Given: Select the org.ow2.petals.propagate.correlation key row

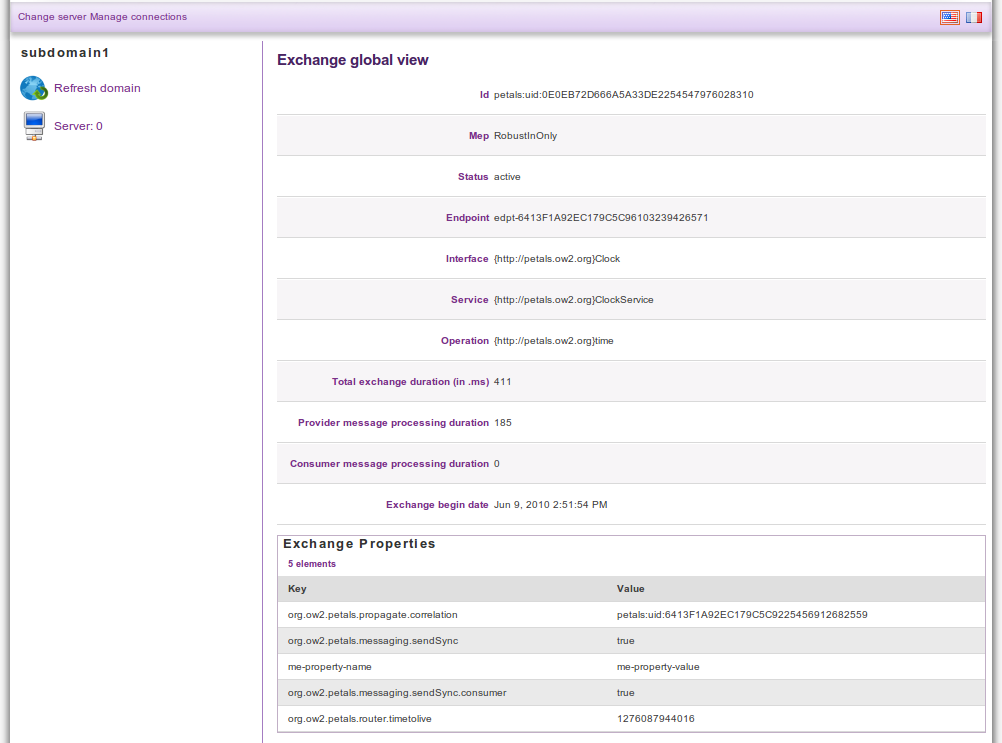Looking at the screenshot, I should click(372, 615).
